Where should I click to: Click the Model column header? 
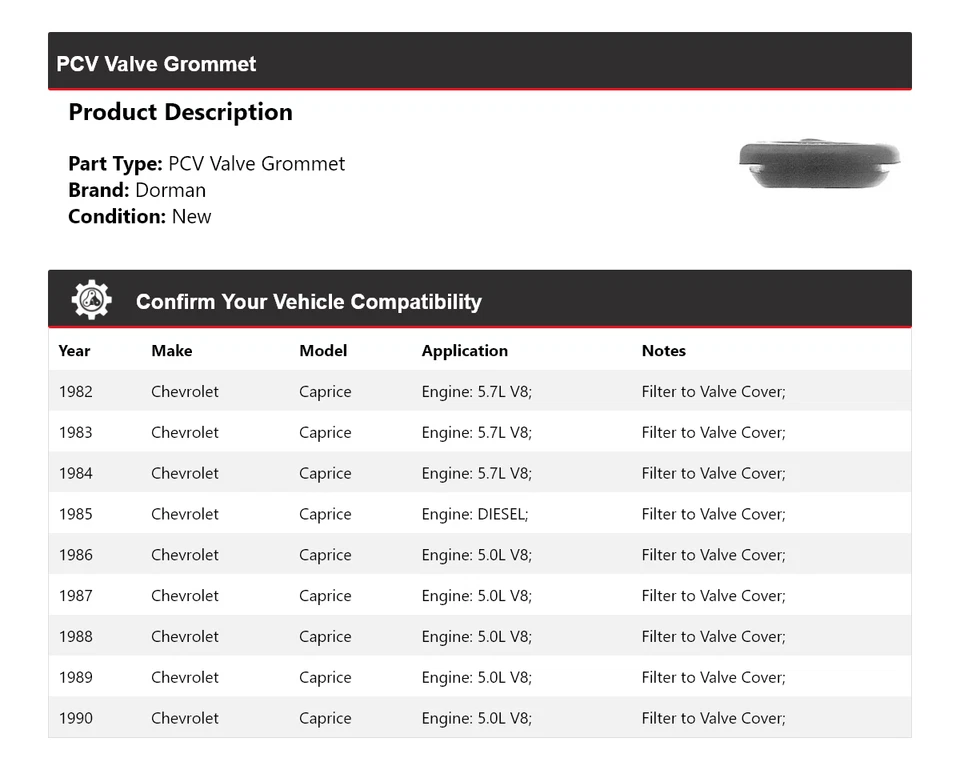pos(323,351)
